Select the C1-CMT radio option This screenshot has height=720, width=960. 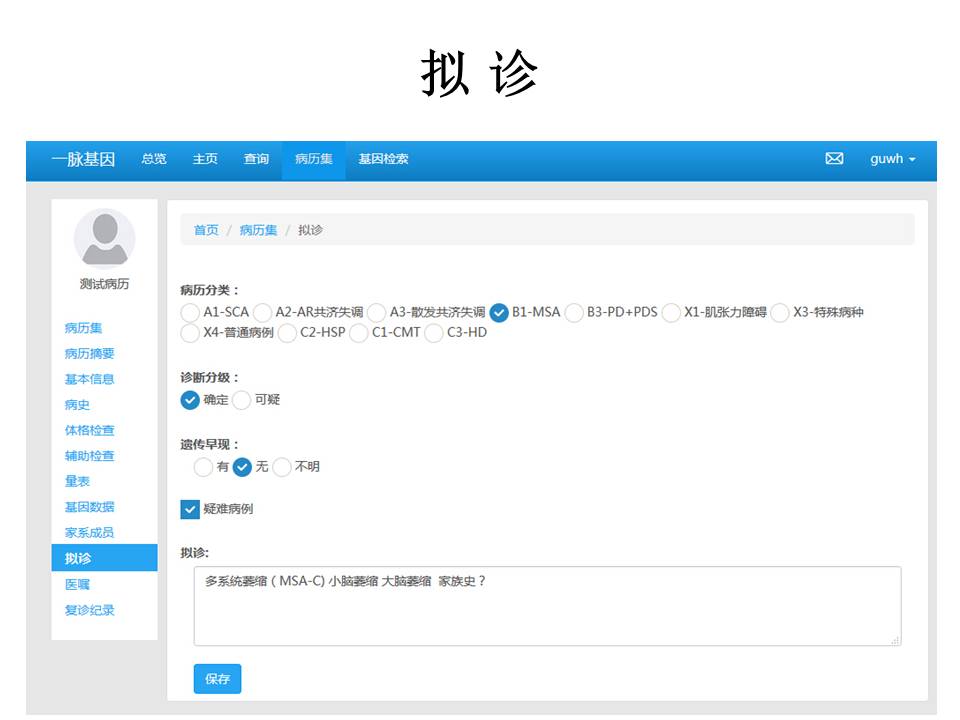coord(359,333)
